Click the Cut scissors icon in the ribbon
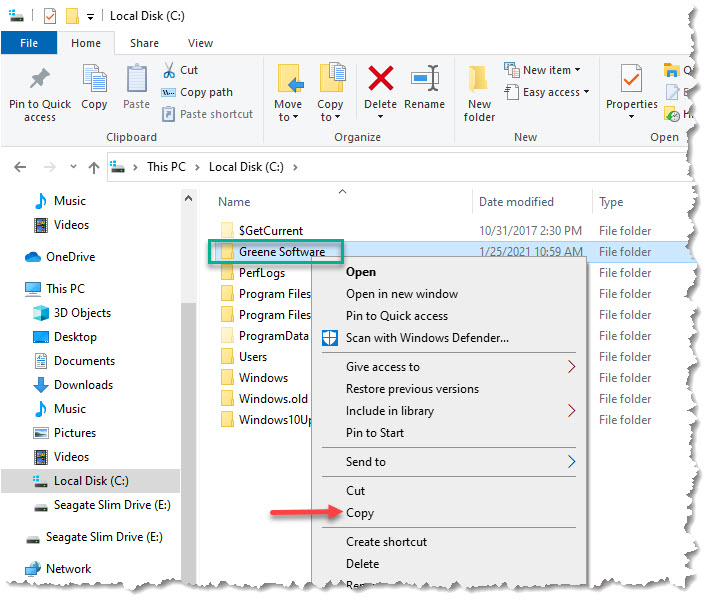Screen dimensions: 712x605 coord(169,70)
